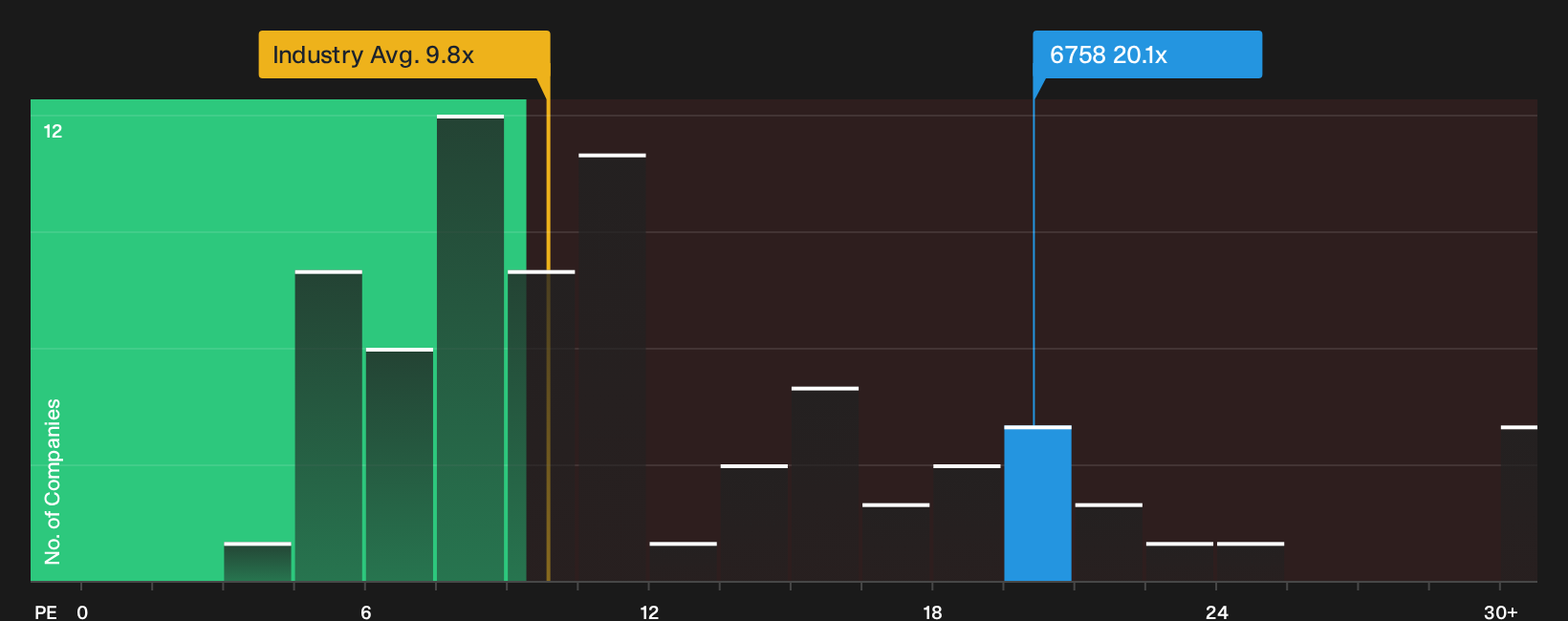Click the bar at PE 15 to 16

click(x=825, y=484)
